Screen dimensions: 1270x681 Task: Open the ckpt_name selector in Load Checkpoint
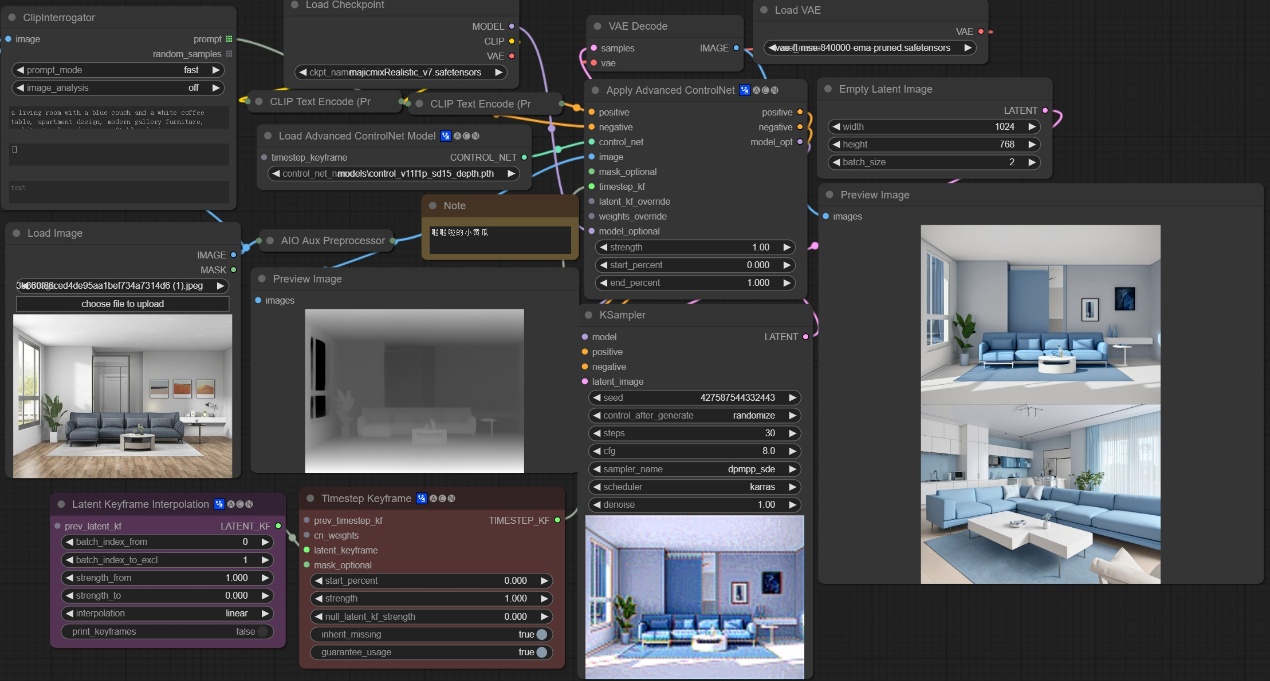(x=402, y=72)
